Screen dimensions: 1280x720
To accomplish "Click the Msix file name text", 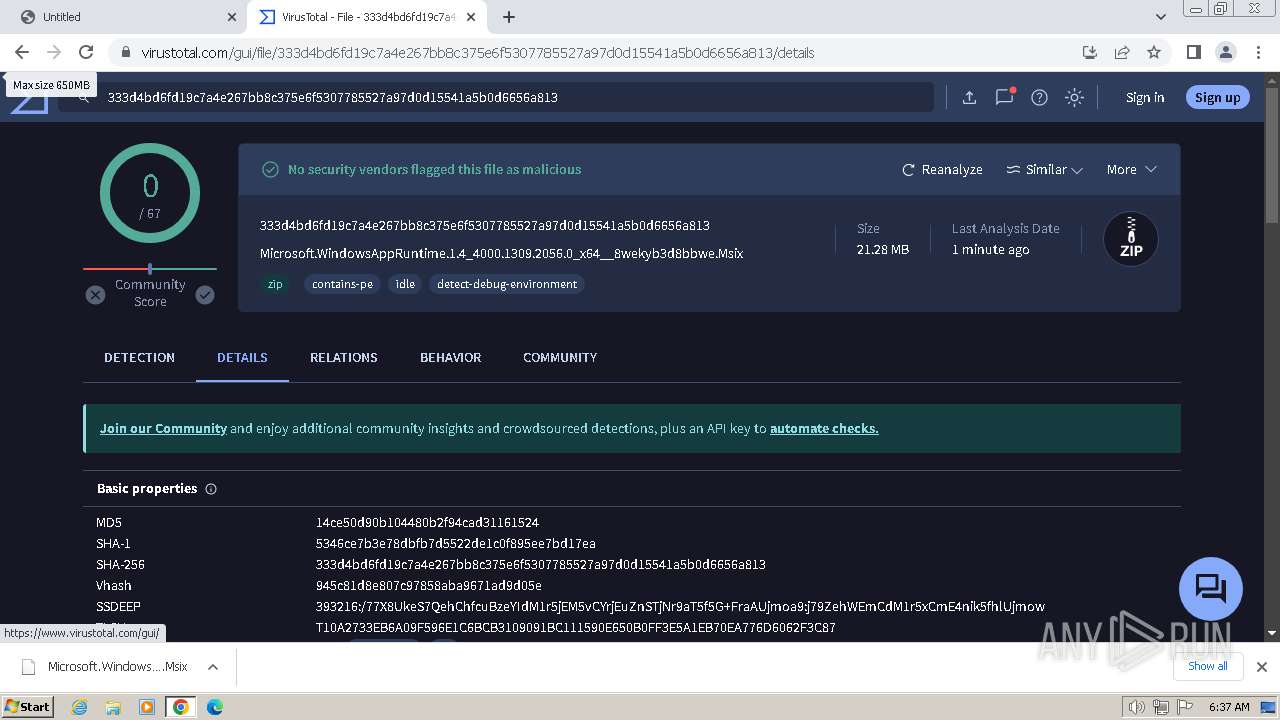I will coord(501,254).
